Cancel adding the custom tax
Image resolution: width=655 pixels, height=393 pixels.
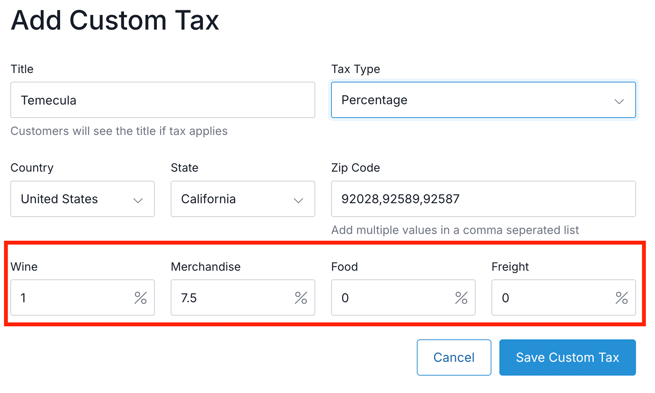(454, 358)
